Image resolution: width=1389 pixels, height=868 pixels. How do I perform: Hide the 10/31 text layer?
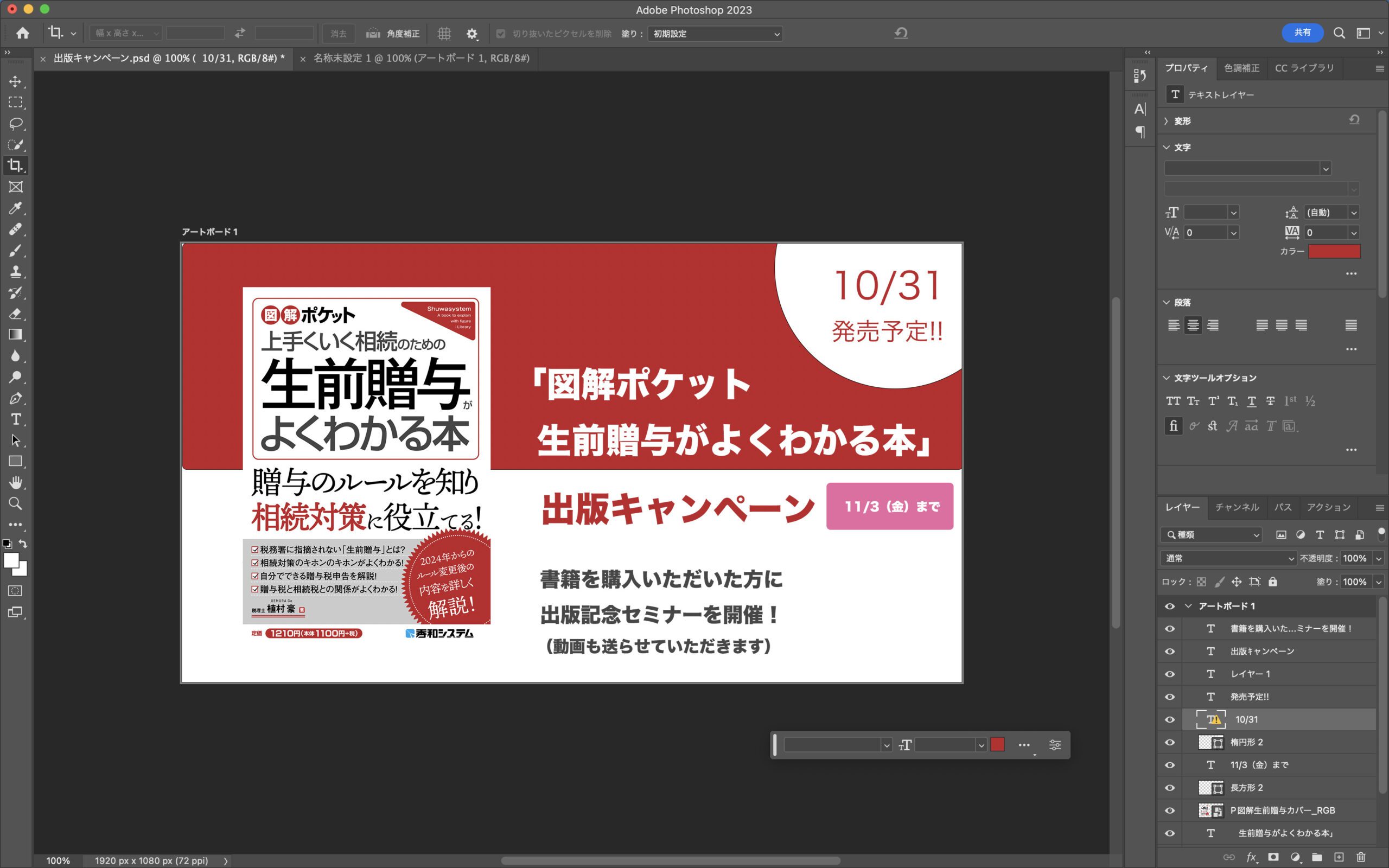point(1169,719)
